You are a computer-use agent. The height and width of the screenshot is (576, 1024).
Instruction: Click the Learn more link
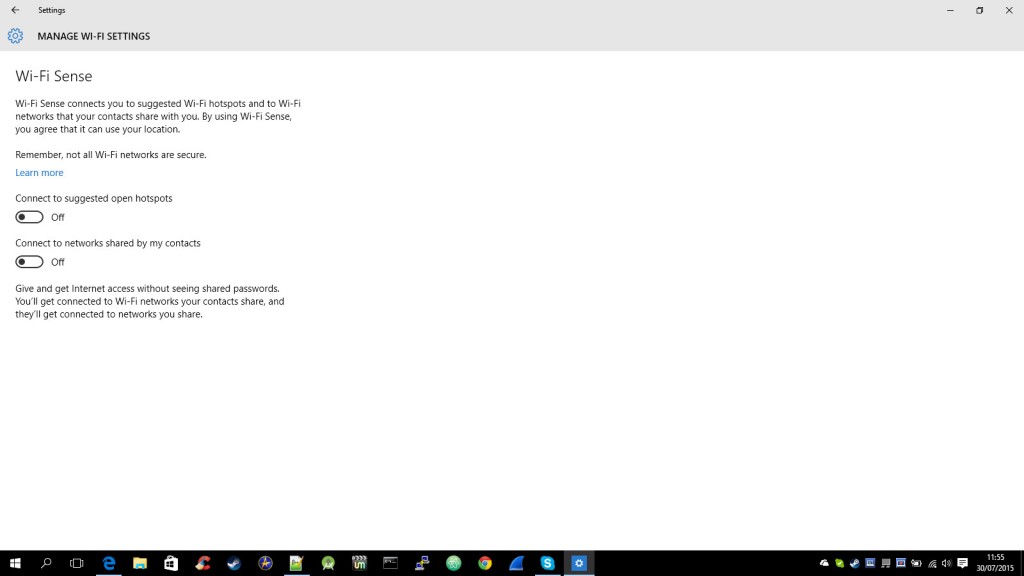pyautogui.click(x=39, y=173)
